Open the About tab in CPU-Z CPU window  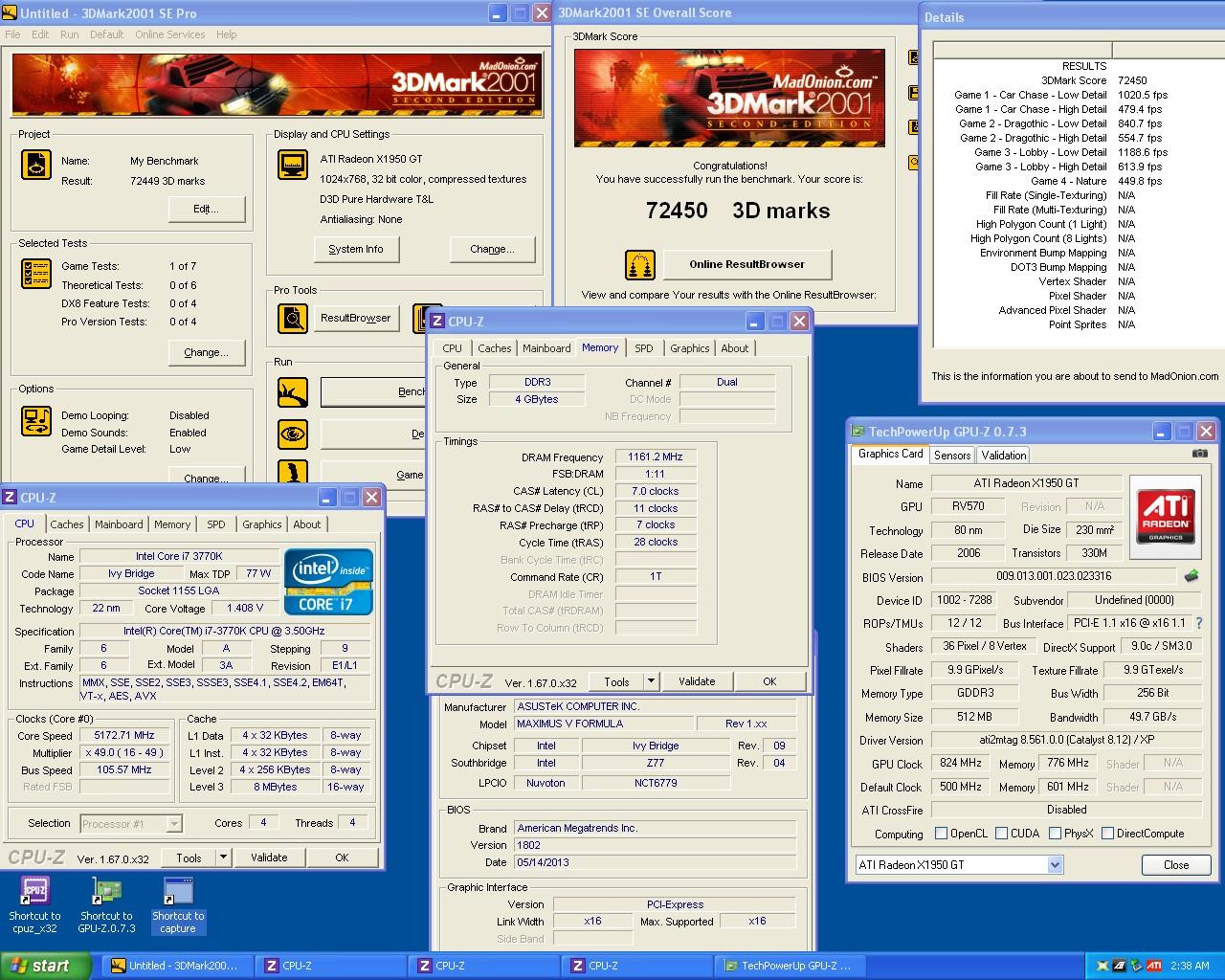pyautogui.click(x=307, y=524)
